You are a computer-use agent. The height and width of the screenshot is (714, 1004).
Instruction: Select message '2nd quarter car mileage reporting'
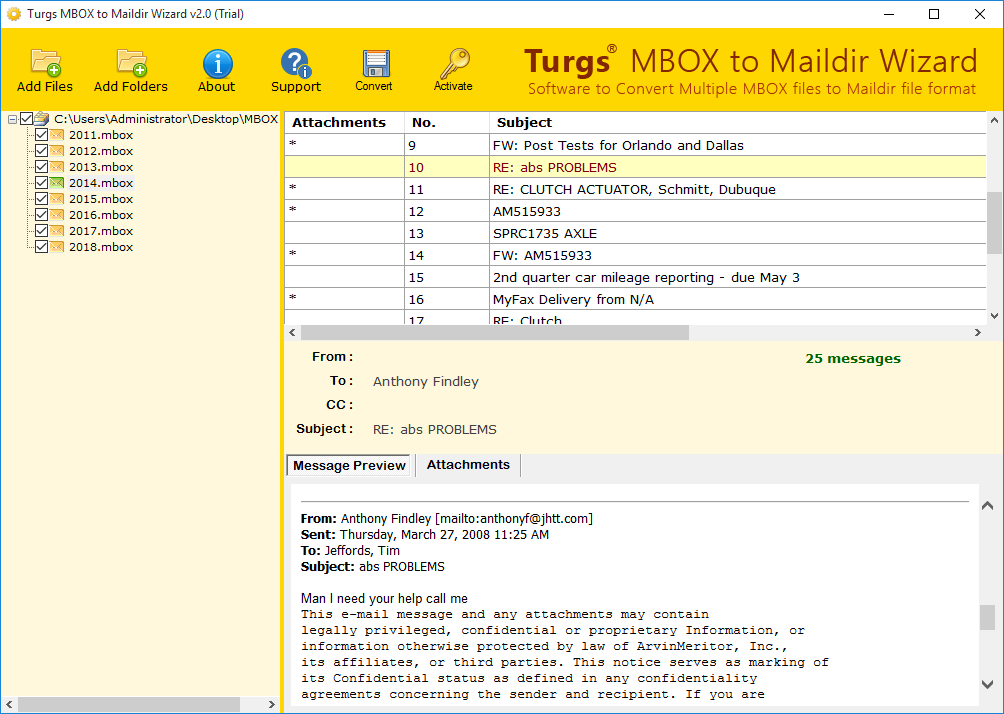coord(635,277)
